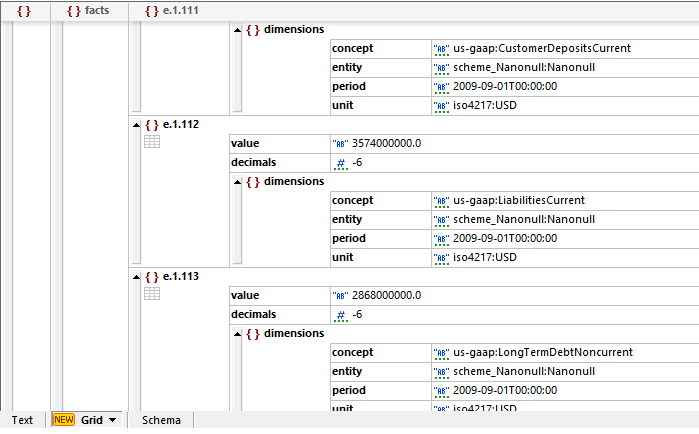The width and height of the screenshot is (699, 434).
Task: Switch to the Text tab
Action: point(22,421)
